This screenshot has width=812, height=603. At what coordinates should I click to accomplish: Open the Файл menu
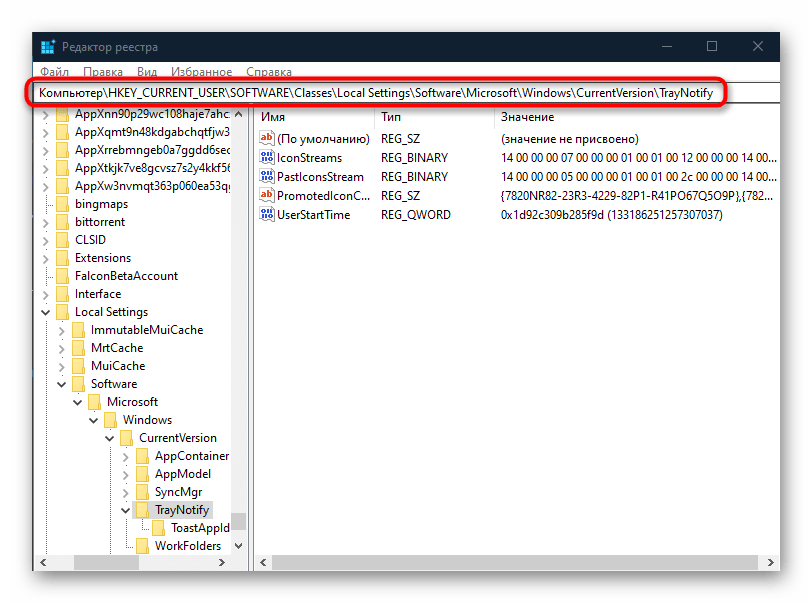[55, 72]
